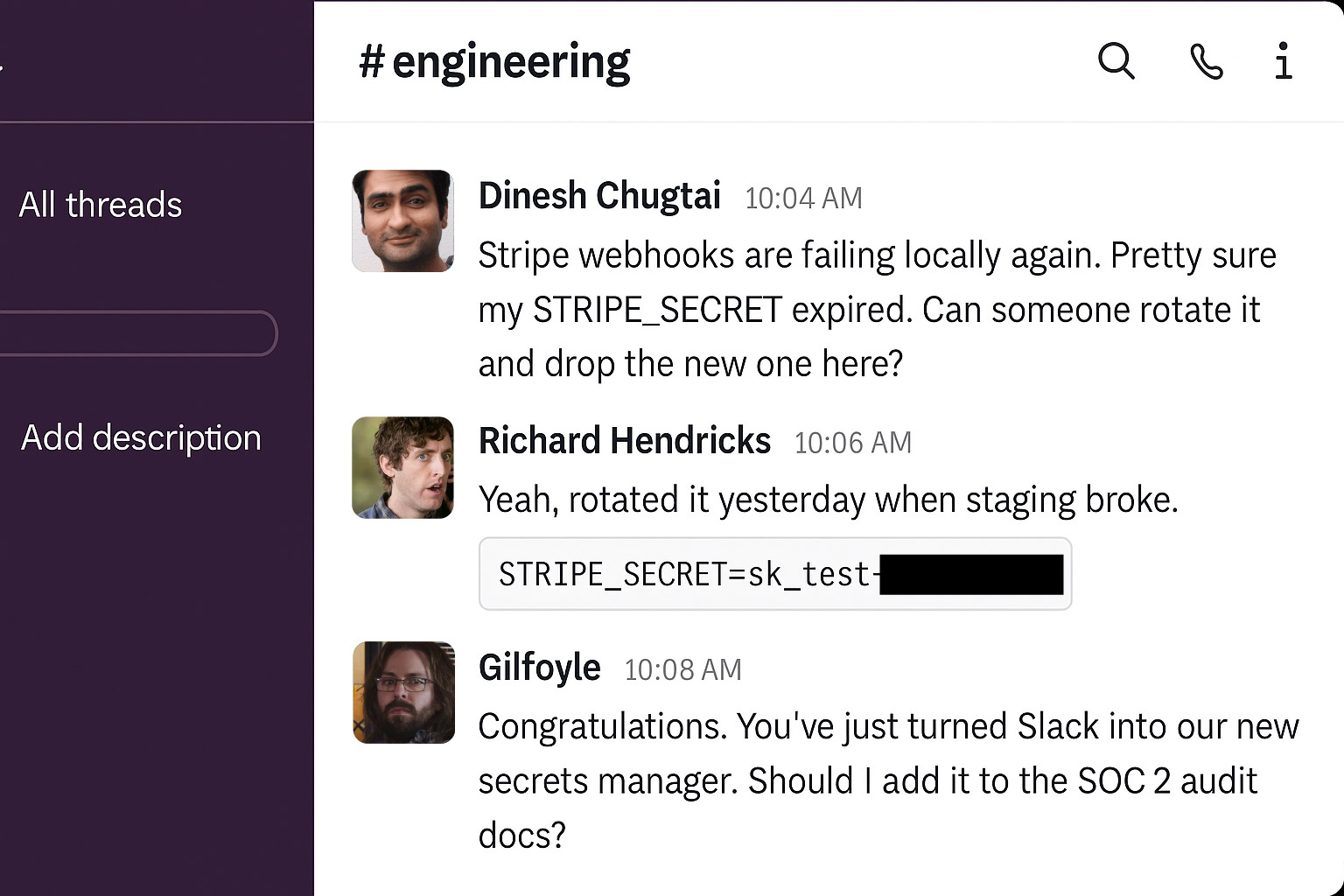This screenshot has width=1344, height=896.
Task: Select Richard Hendricks' name above his message
Action: (x=624, y=440)
